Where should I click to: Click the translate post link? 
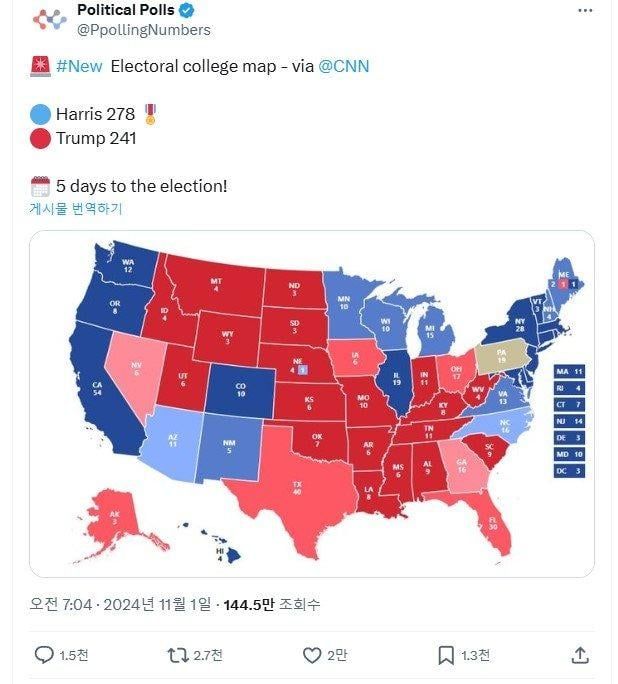pyautogui.click(x=76, y=209)
